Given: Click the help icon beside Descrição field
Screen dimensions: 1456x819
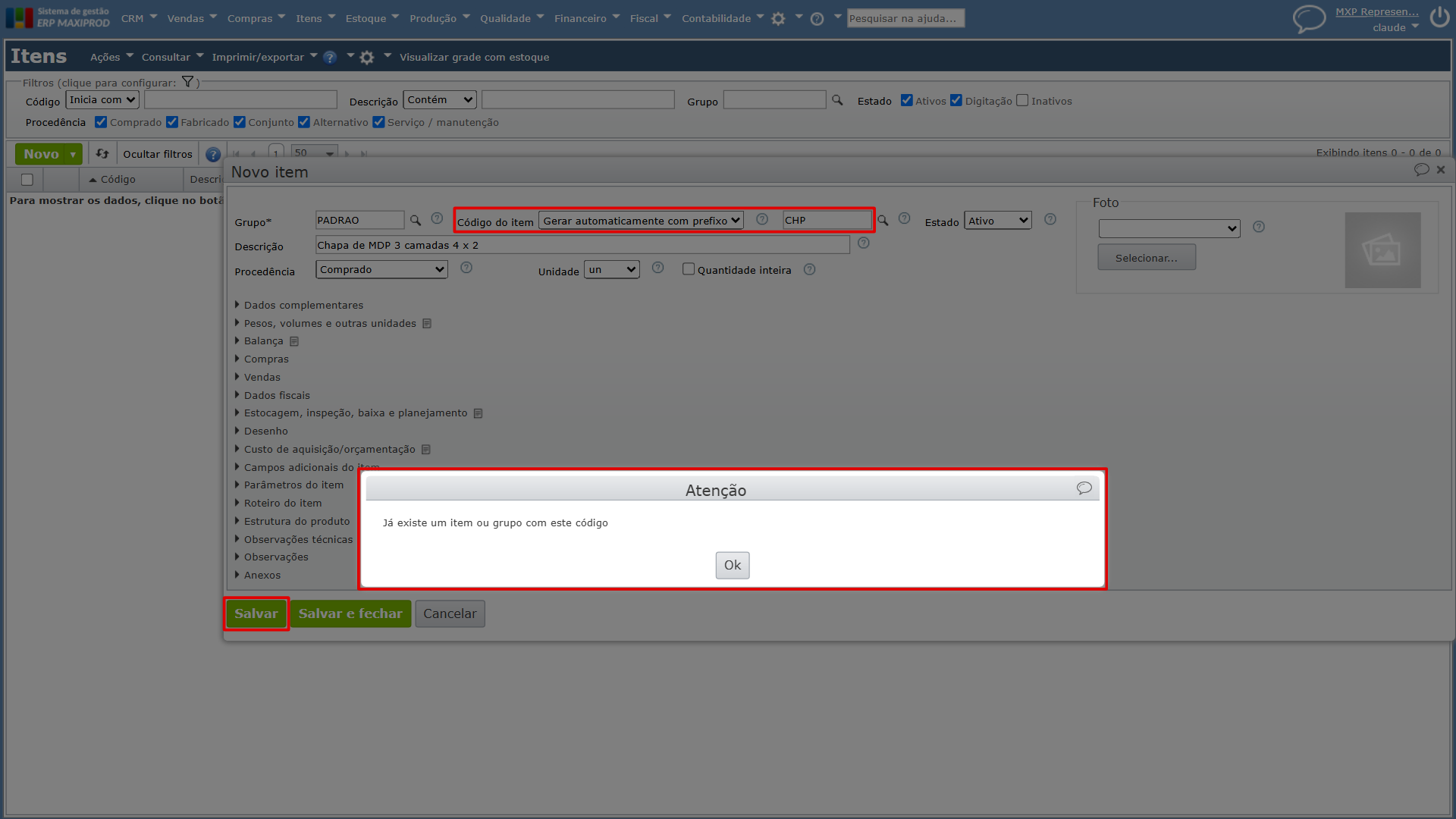Looking at the screenshot, I should point(863,243).
